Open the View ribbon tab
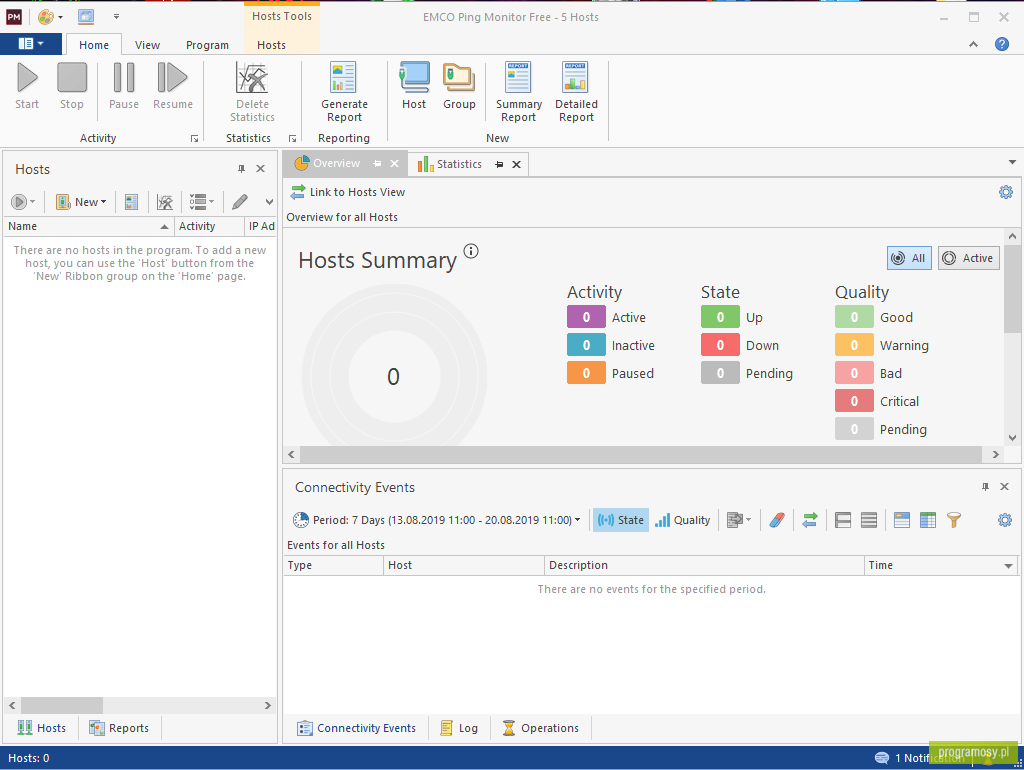1024x770 pixels. click(147, 45)
